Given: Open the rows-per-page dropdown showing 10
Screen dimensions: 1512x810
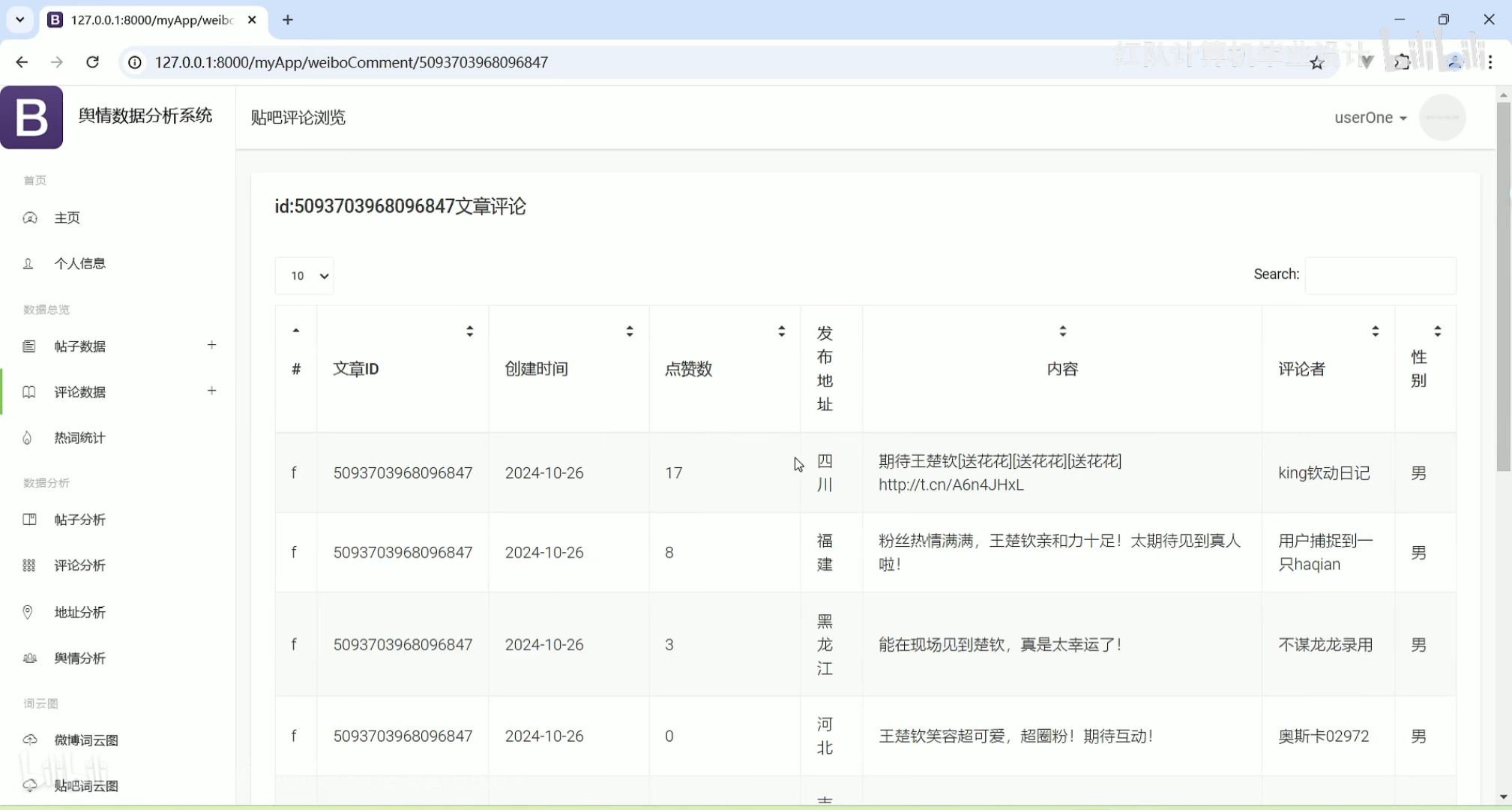Looking at the screenshot, I should (x=304, y=276).
